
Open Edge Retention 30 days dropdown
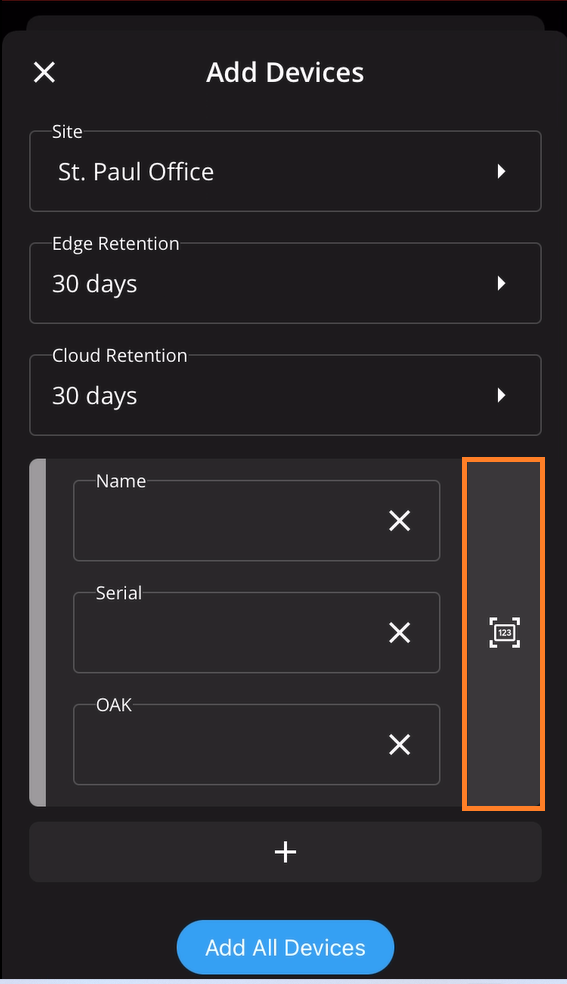pyautogui.click(x=285, y=283)
